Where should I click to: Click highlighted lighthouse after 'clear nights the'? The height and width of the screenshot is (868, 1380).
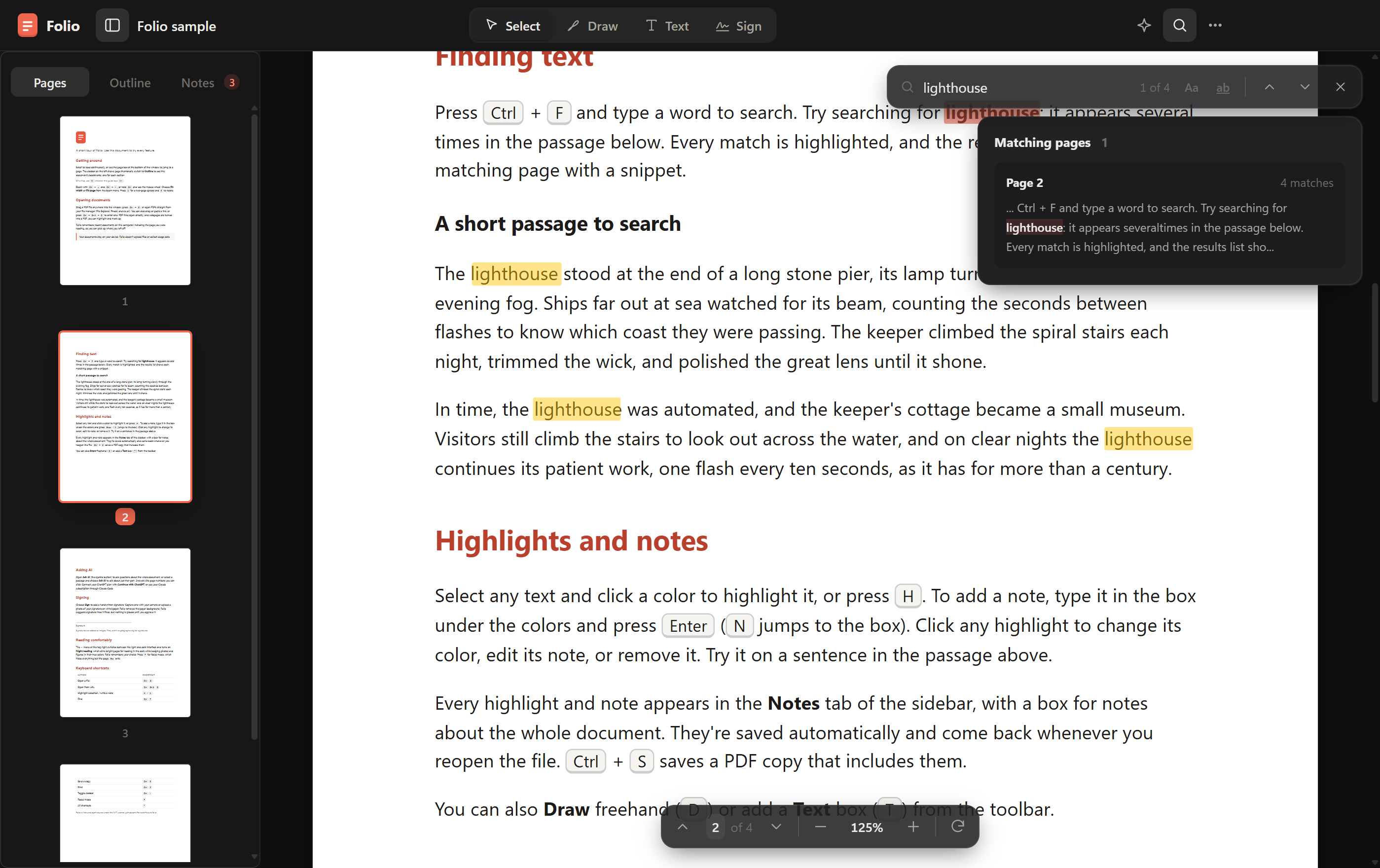pyautogui.click(x=1149, y=439)
